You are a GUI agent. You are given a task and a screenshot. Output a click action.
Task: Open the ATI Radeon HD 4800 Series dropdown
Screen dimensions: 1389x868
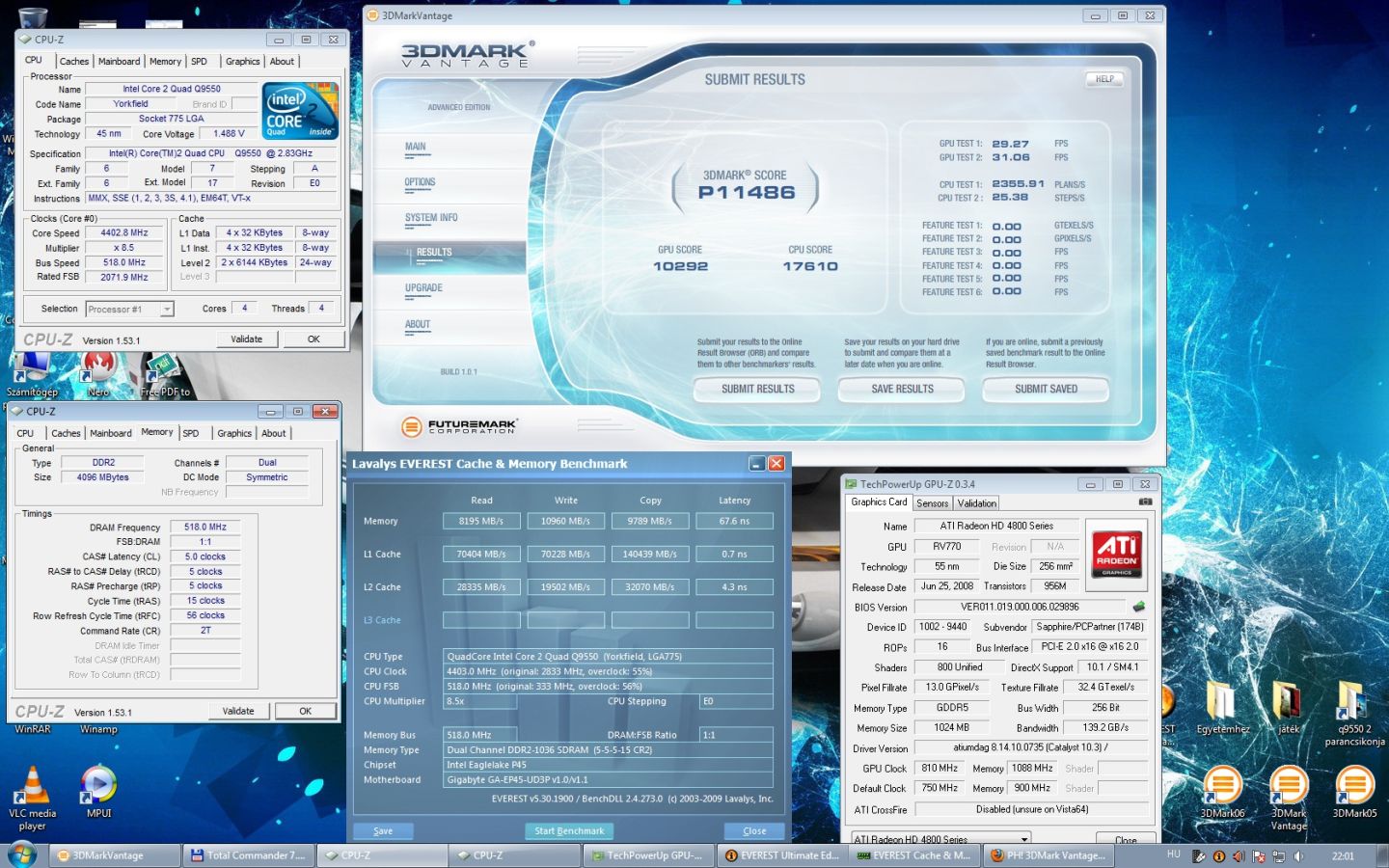[x=940, y=839]
